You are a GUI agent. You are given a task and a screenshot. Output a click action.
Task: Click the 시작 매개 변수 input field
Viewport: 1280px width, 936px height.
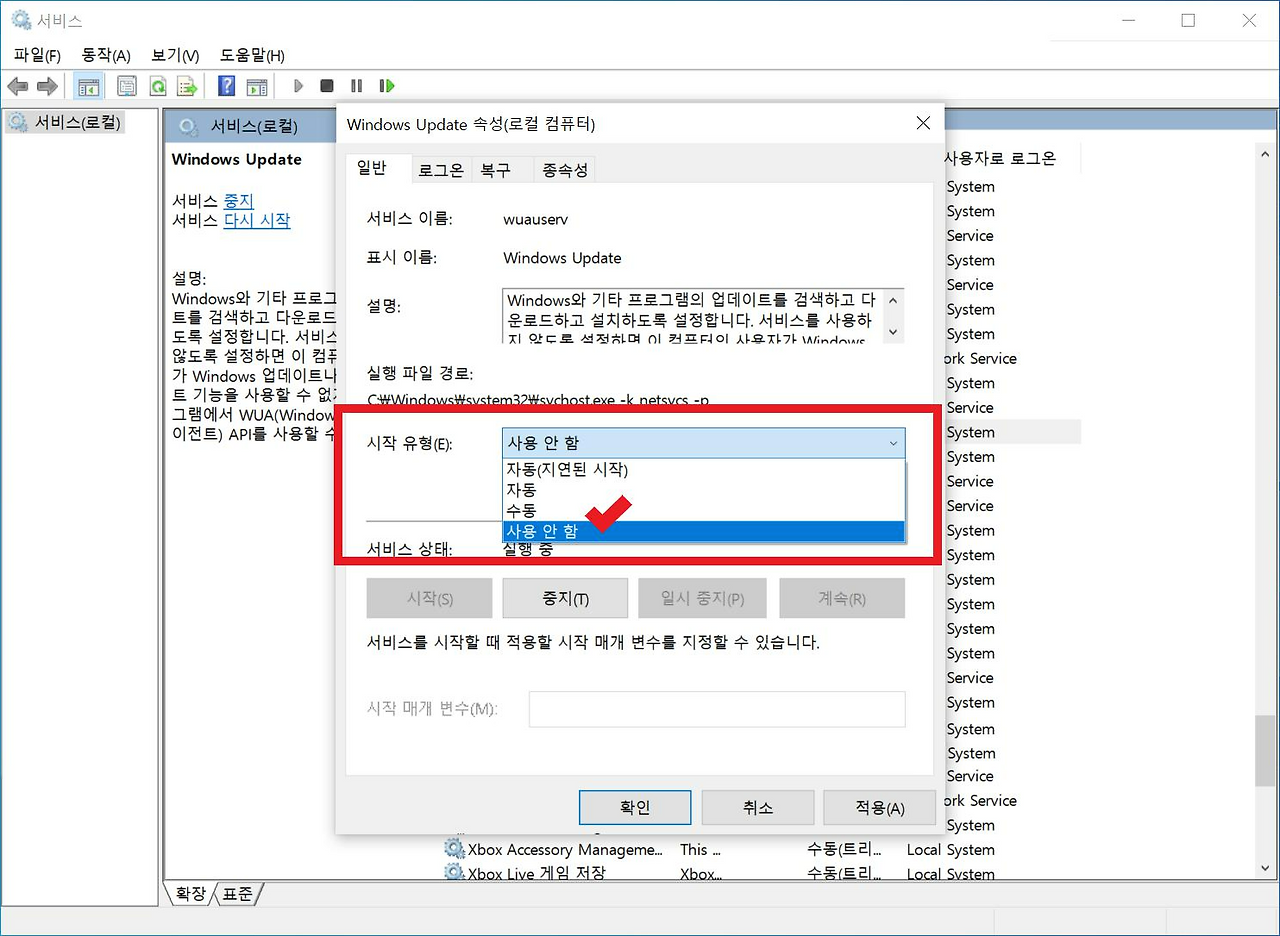pyautogui.click(x=717, y=709)
